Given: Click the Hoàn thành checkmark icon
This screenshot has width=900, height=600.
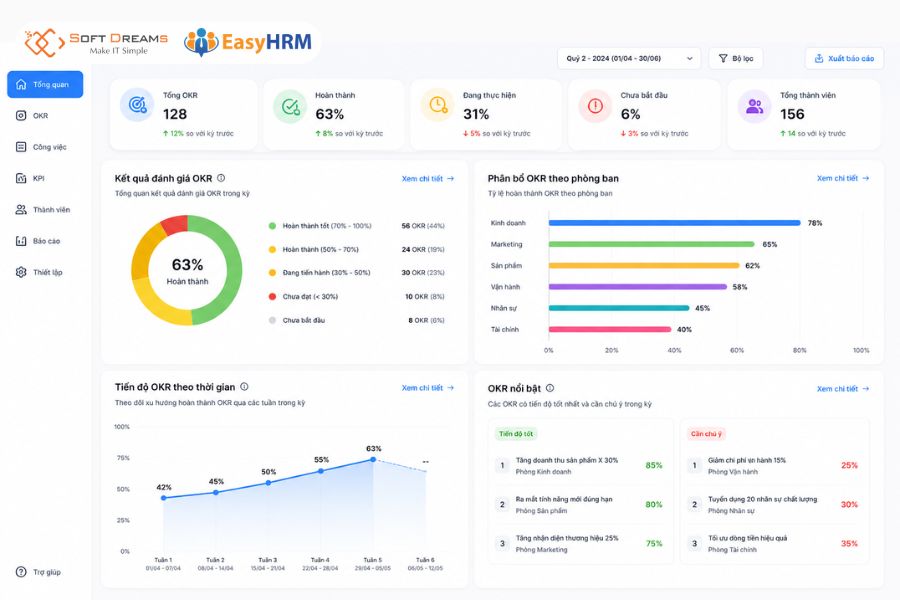Looking at the screenshot, I should click(290, 106).
